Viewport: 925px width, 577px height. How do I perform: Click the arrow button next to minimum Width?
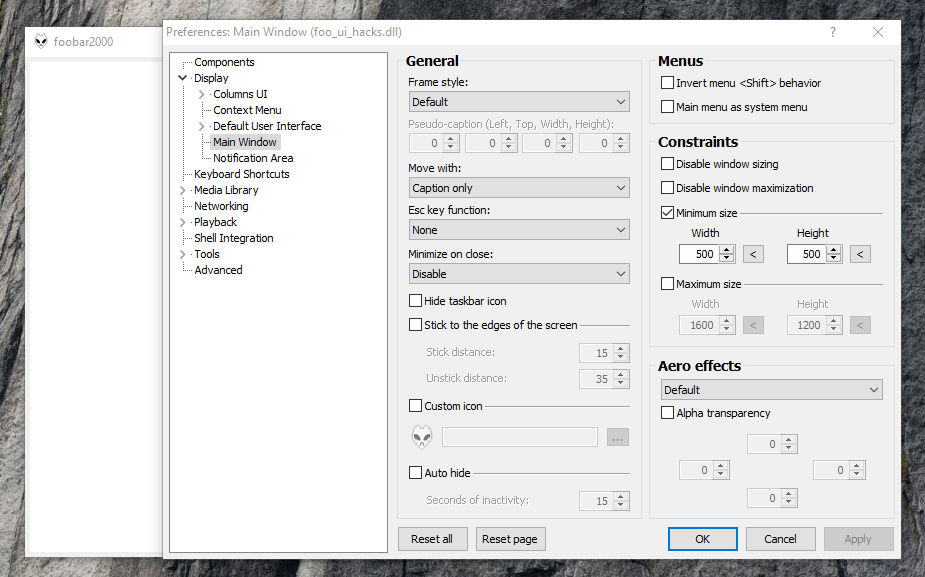pos(753,254)
